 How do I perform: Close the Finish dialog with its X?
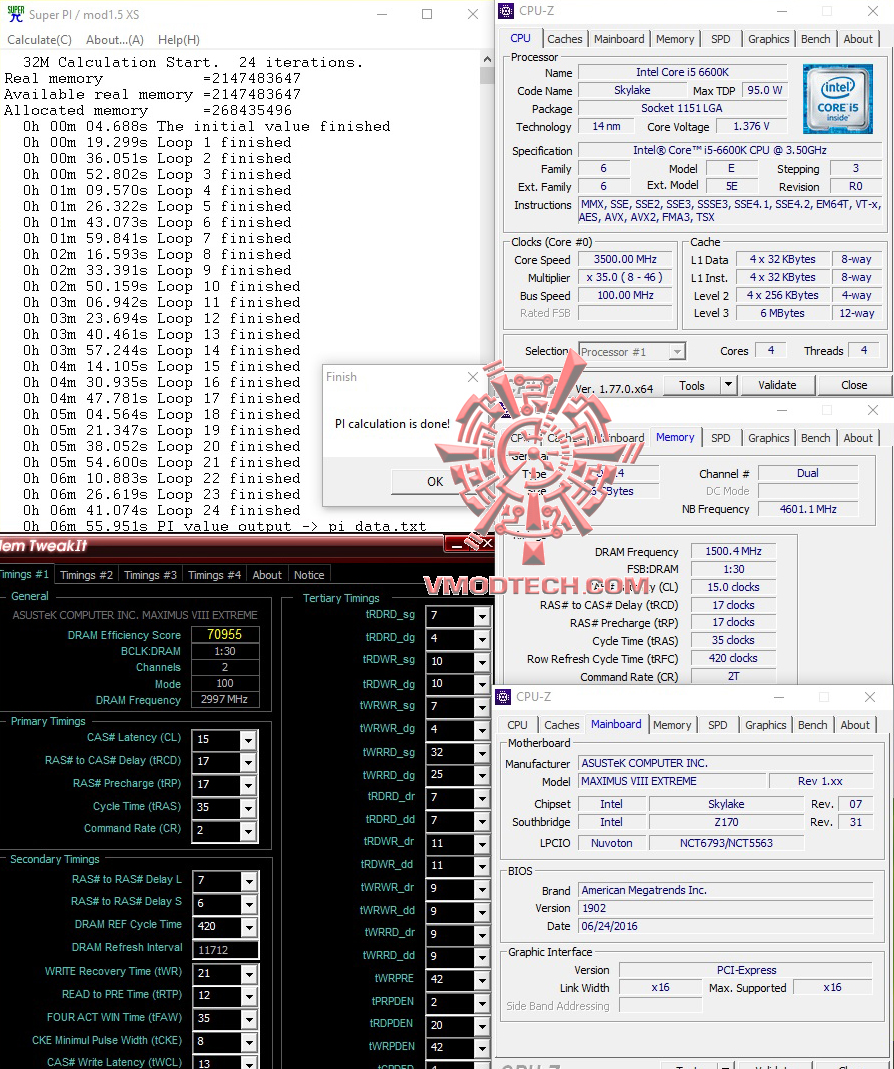click(473, 376)
